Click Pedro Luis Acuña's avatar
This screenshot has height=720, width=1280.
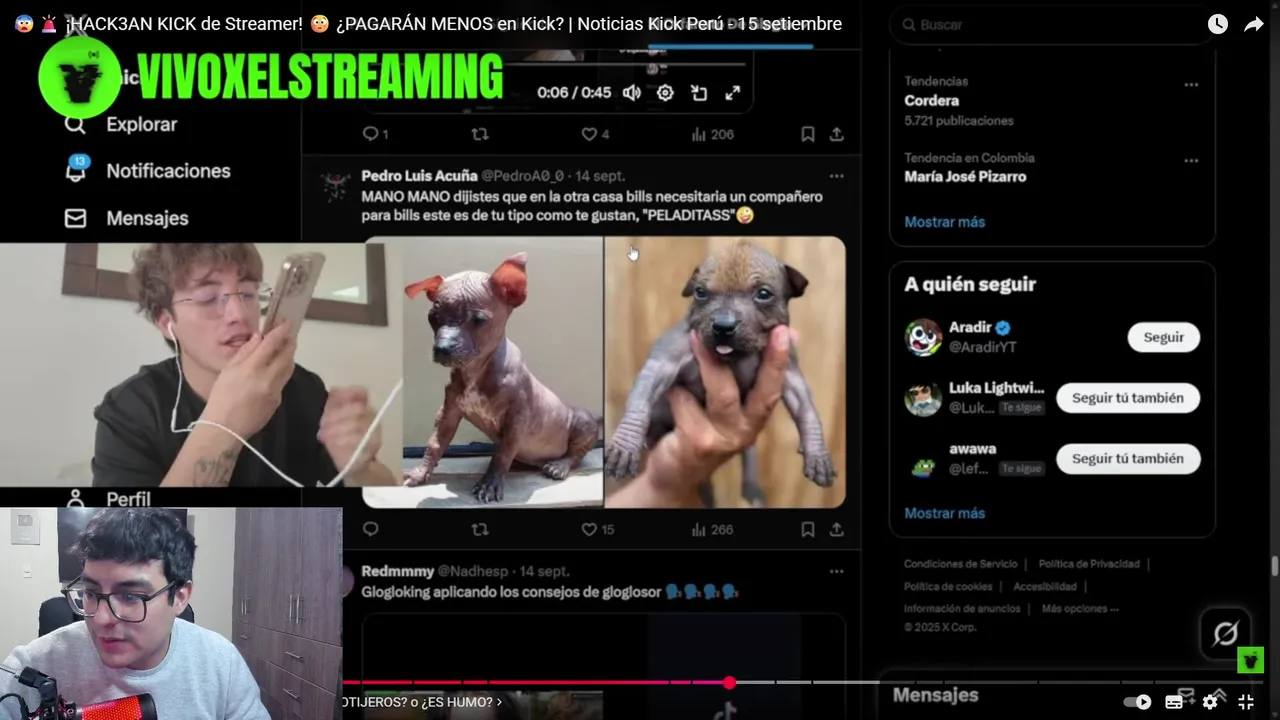click(x=335, y=185)
